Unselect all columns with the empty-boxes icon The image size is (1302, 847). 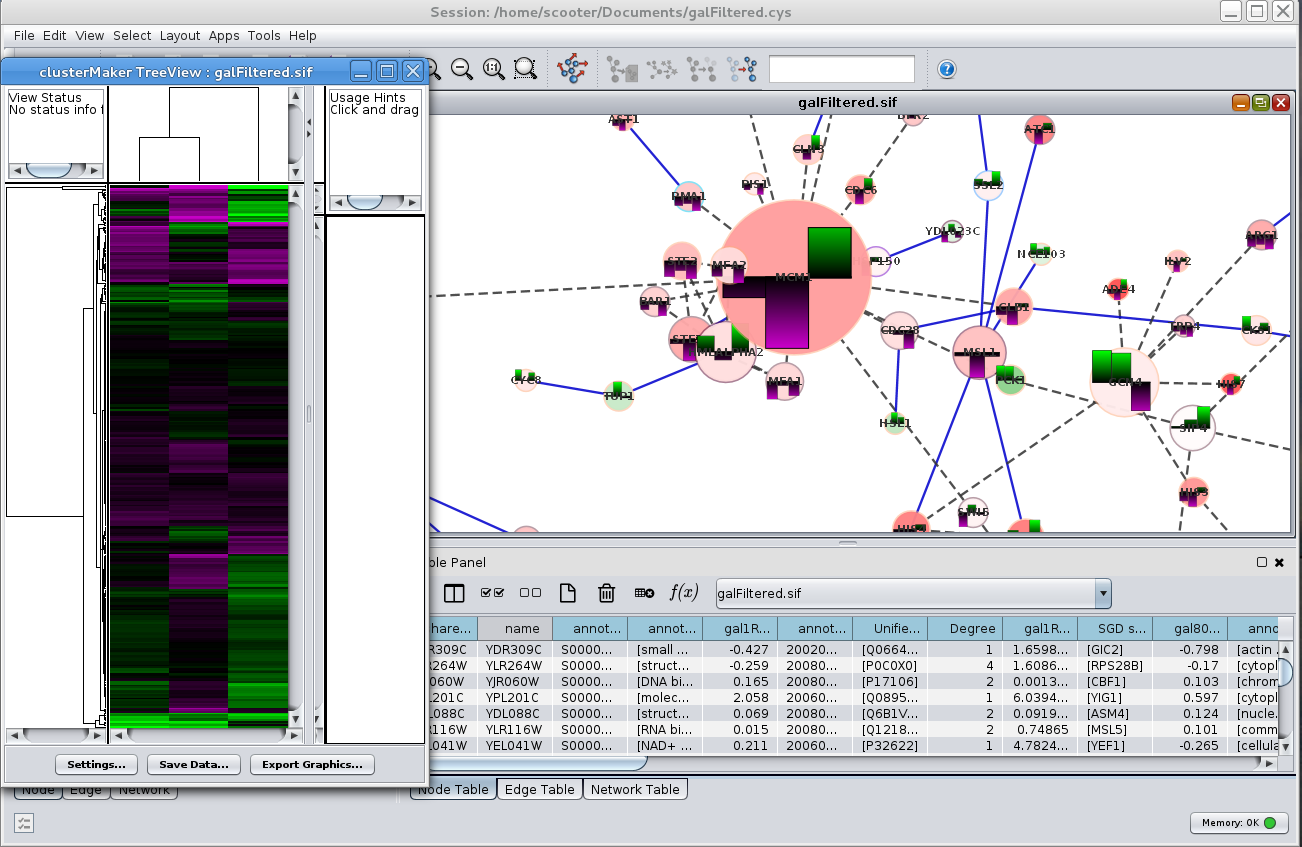530,593
